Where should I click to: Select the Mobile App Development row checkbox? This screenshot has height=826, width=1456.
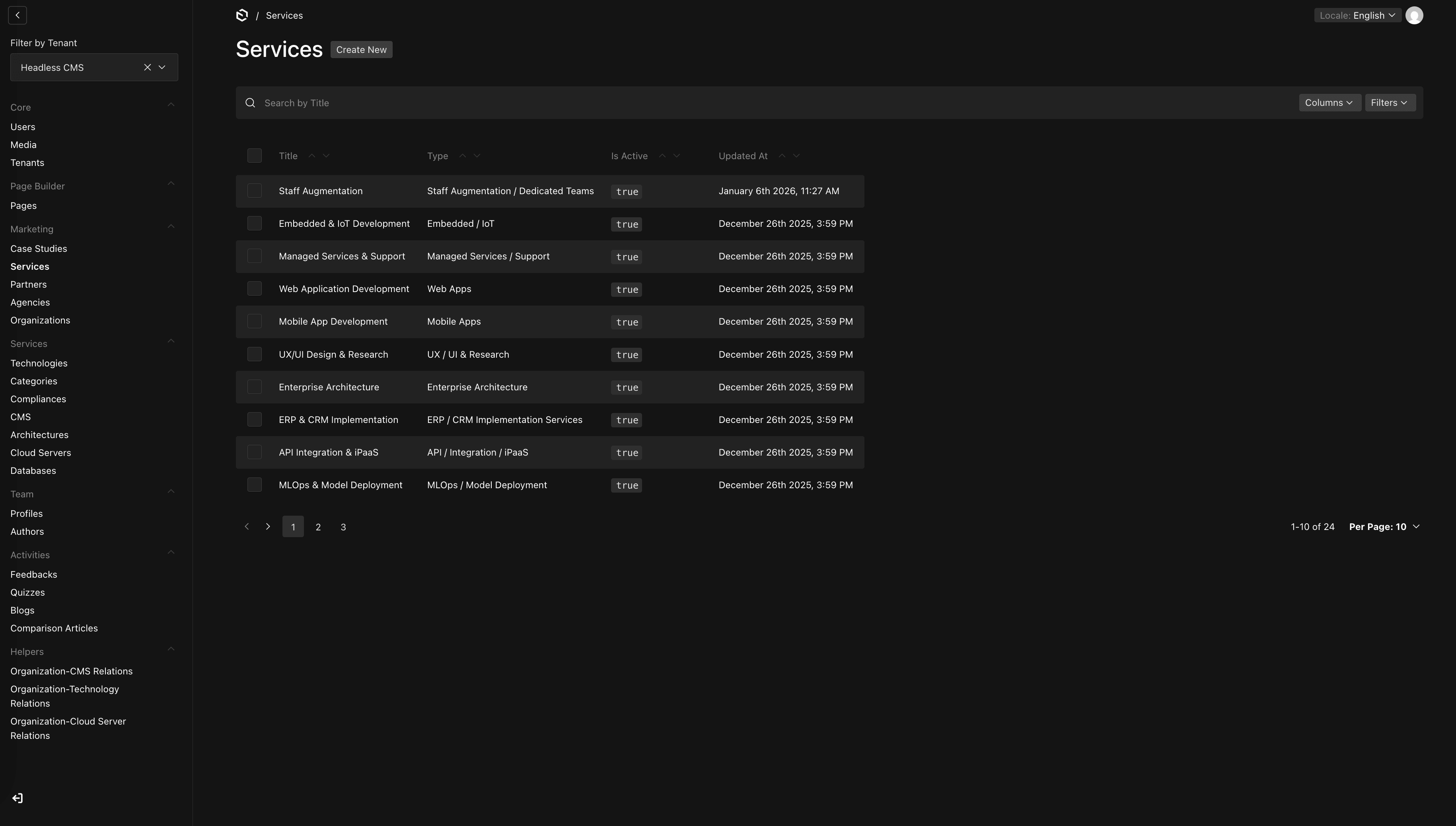click(254, 321)
